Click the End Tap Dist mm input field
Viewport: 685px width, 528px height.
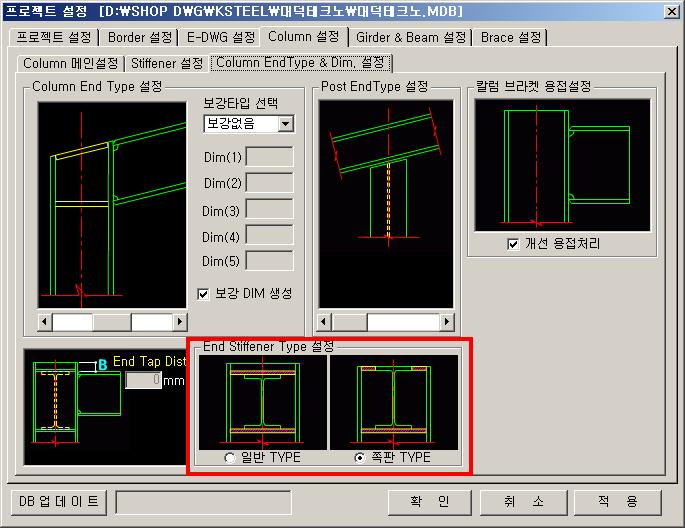coord(143,380)
